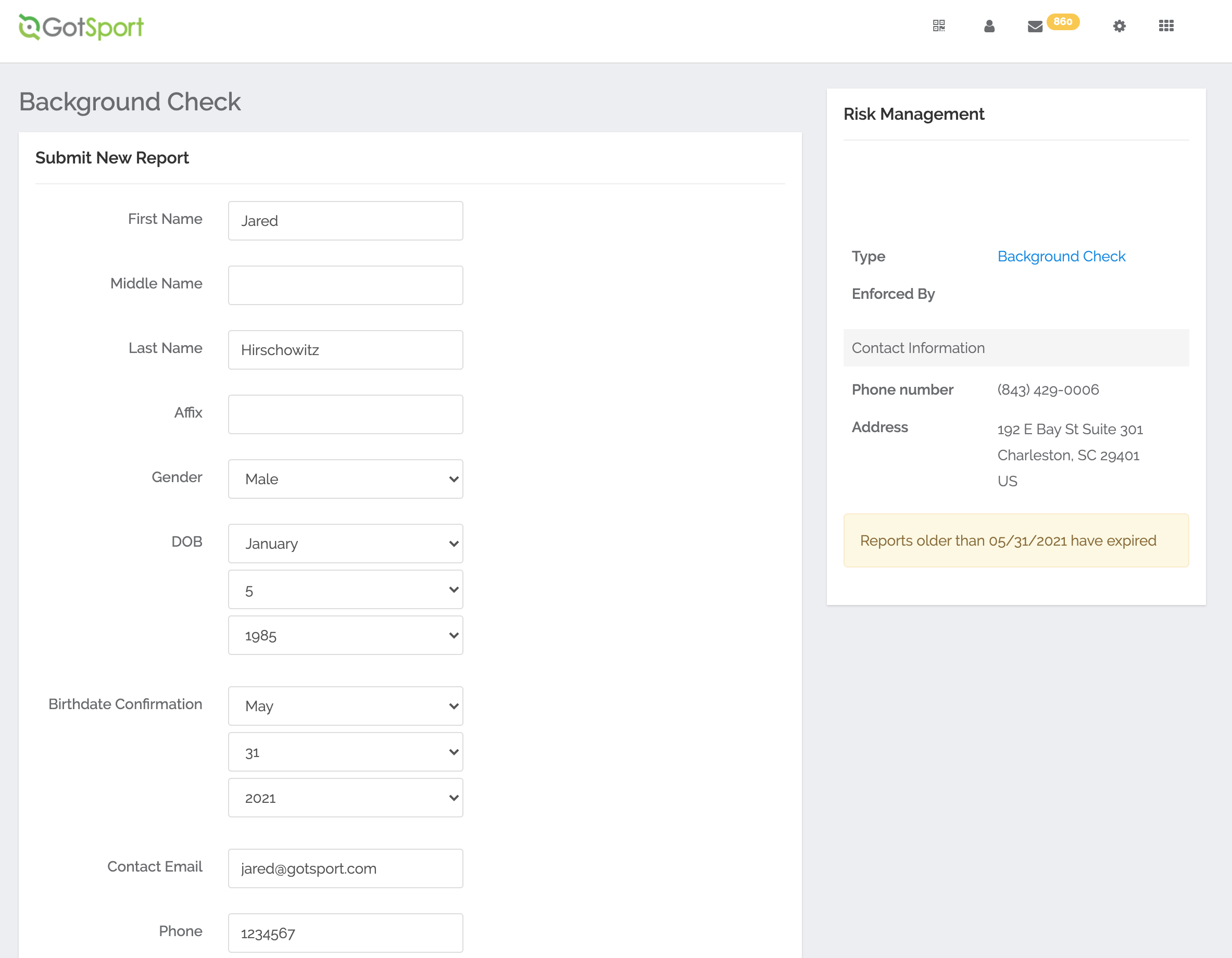Image resolution: width=1232 pixels, height=958 pixels.
Task: Select the Contact Email input field
Action: click(345, 868)
